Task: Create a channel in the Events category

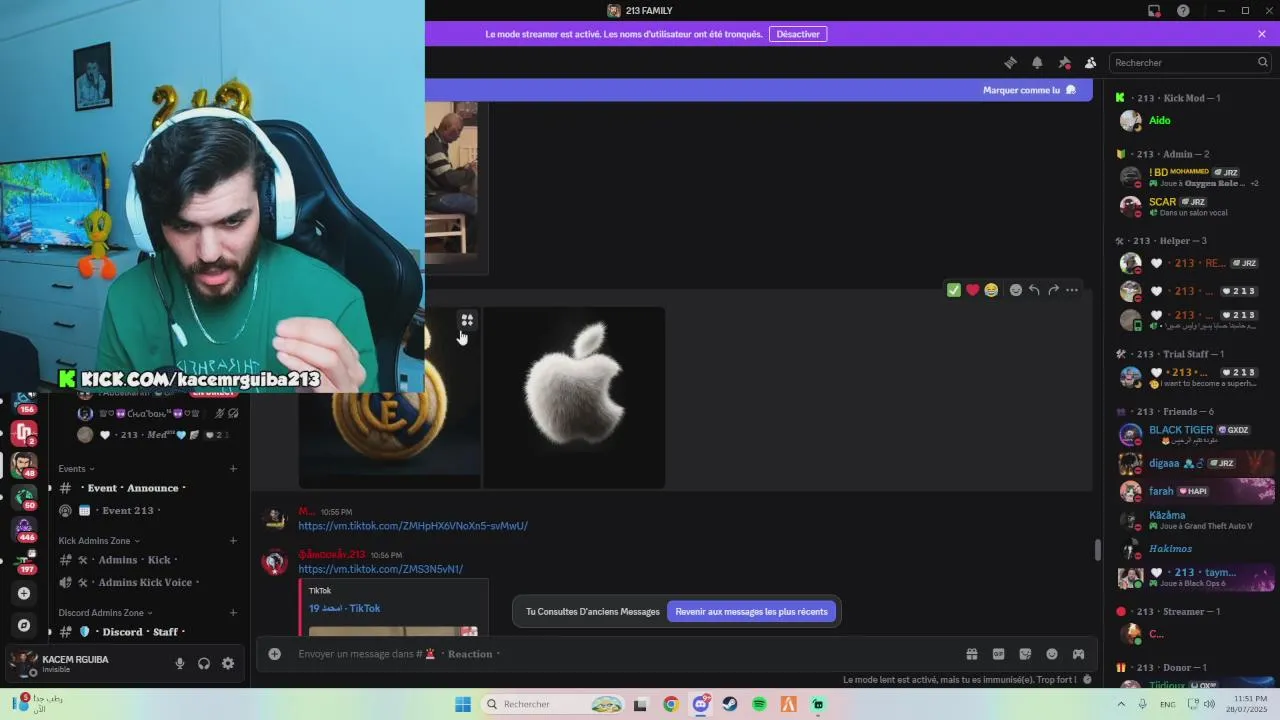Action: click(233, 468)
